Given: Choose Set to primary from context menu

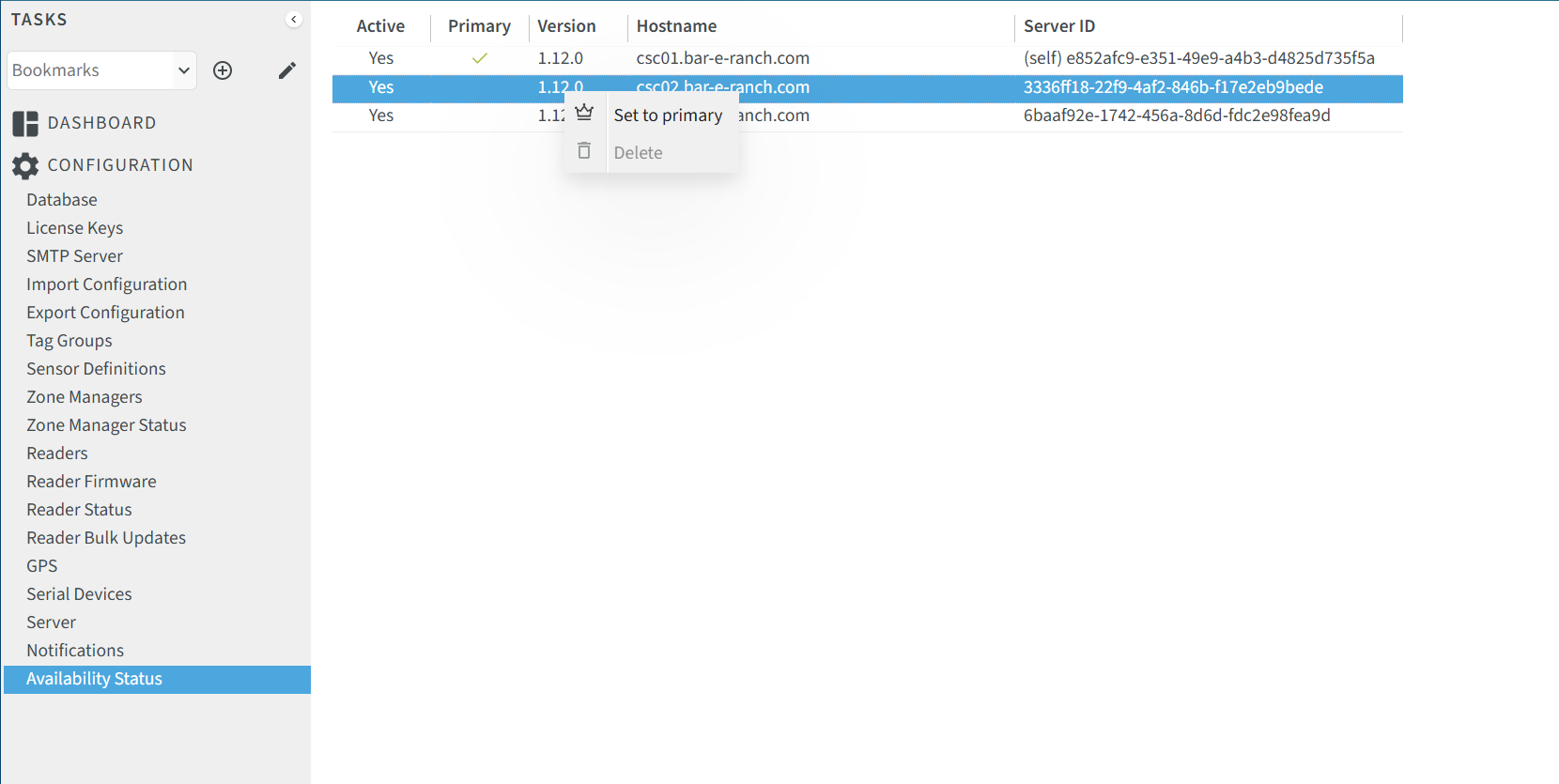Looking at the screenshot, I should click(x=668, y=115).
